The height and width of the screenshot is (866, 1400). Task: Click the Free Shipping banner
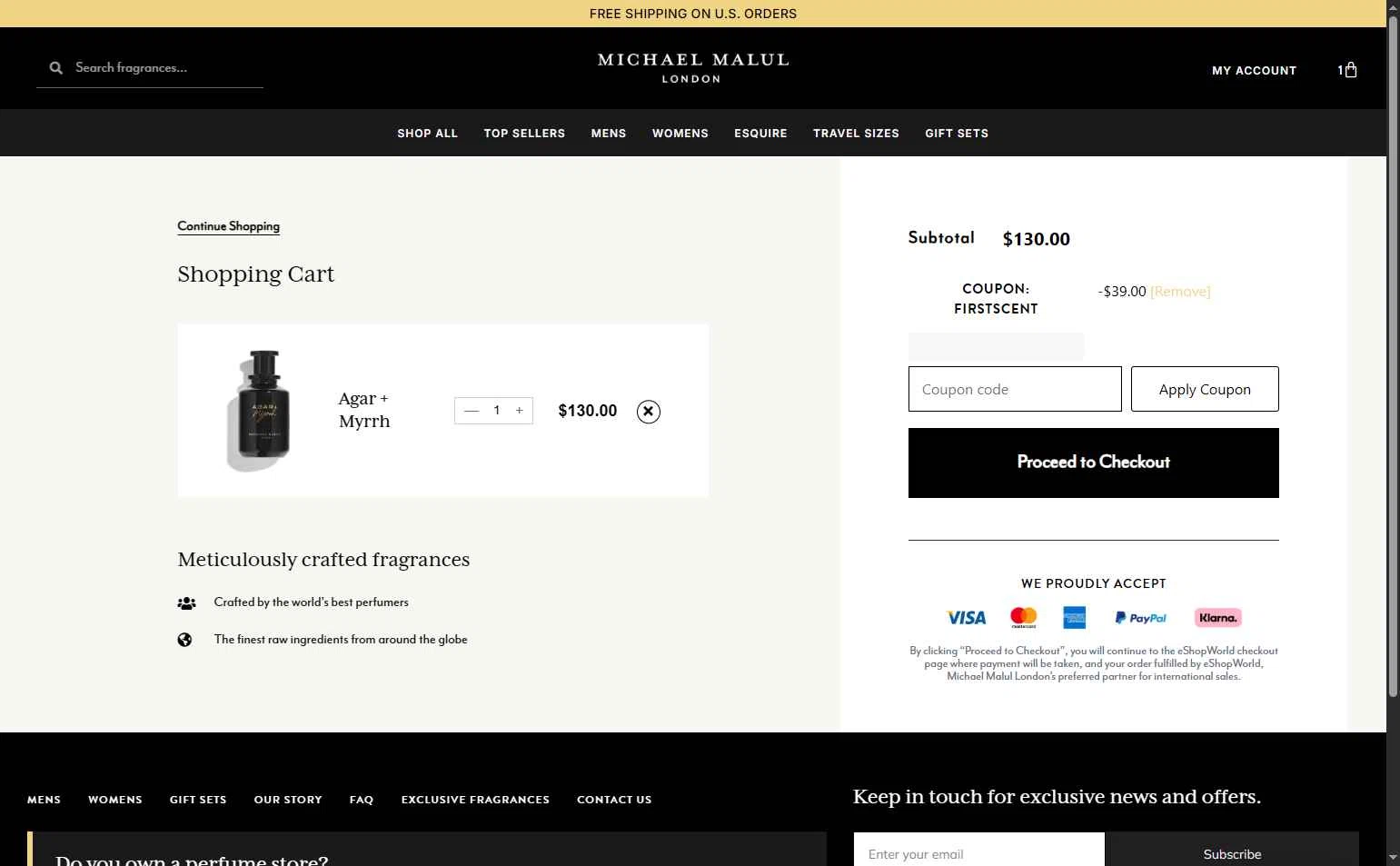tap(693, 14)
